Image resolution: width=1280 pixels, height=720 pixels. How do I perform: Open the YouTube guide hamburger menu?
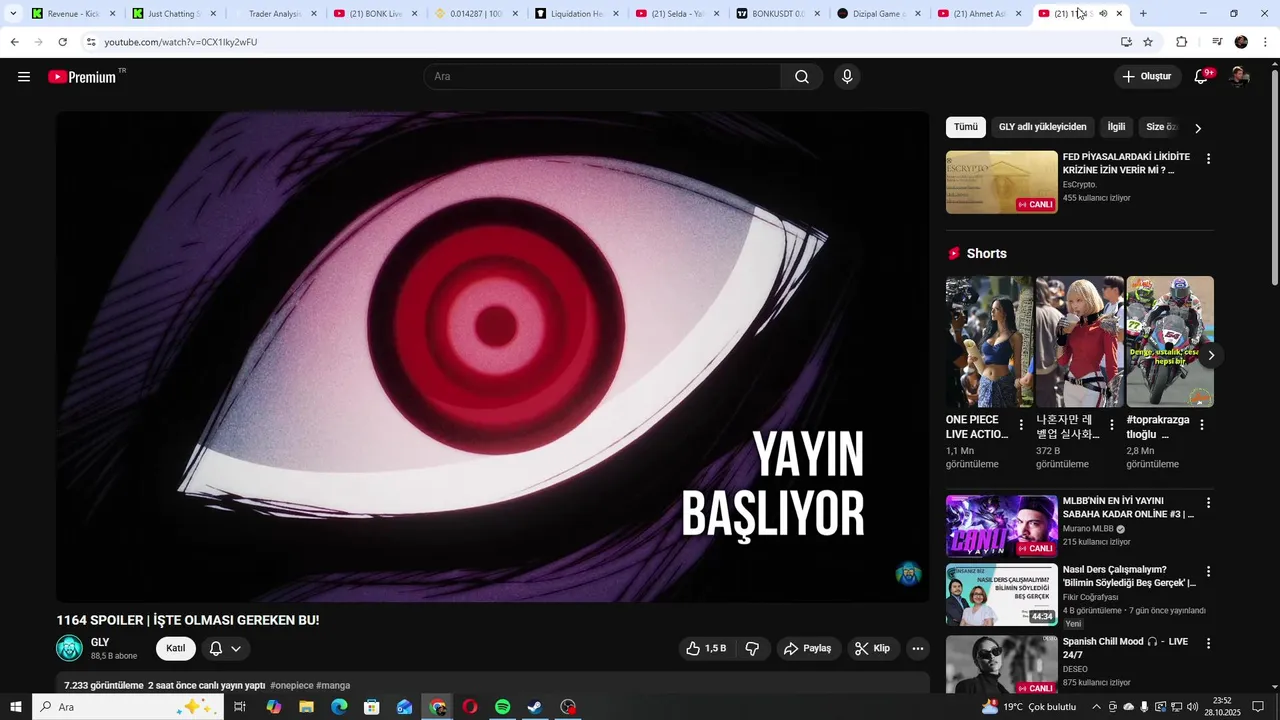point(24,77)
